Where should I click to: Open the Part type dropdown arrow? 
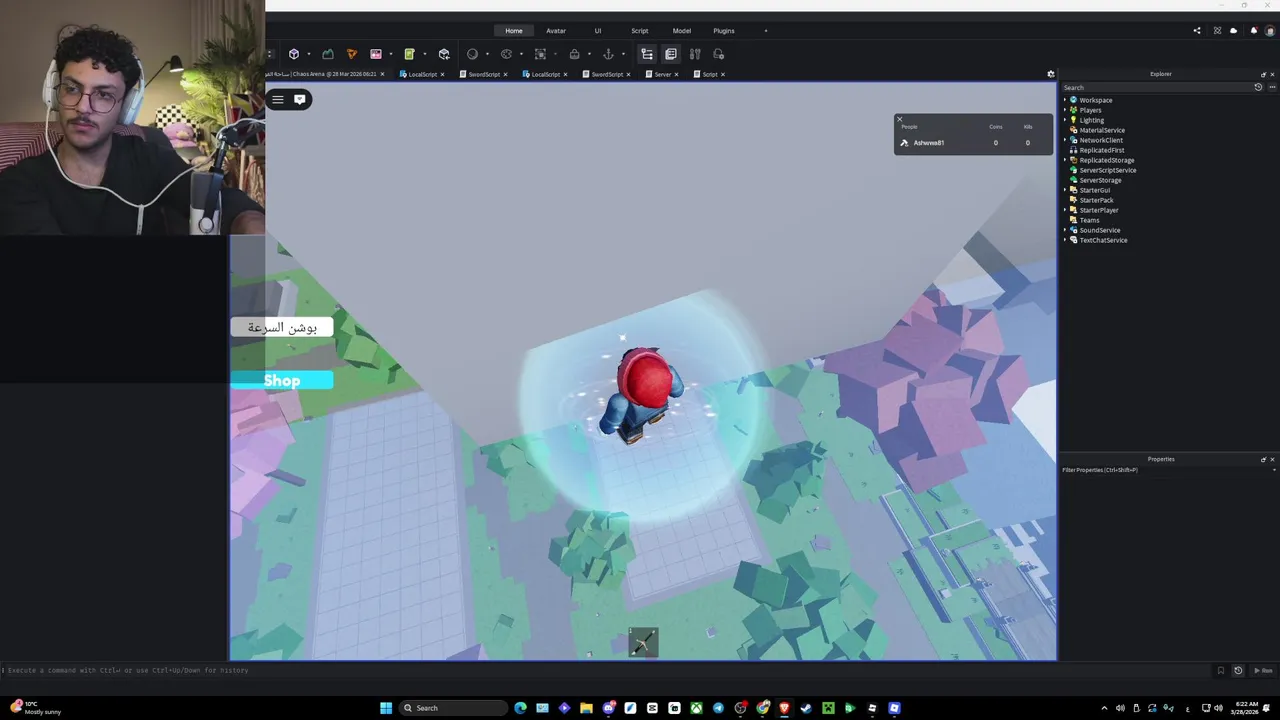click(308, 54)
